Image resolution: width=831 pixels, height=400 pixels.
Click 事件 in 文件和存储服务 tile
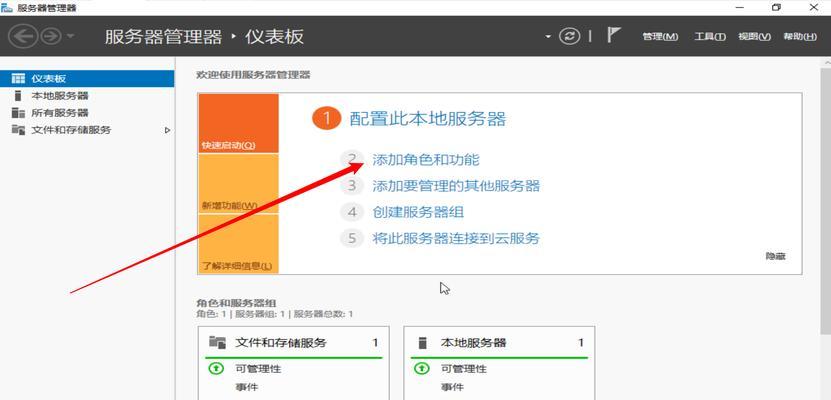coord(244,387)
